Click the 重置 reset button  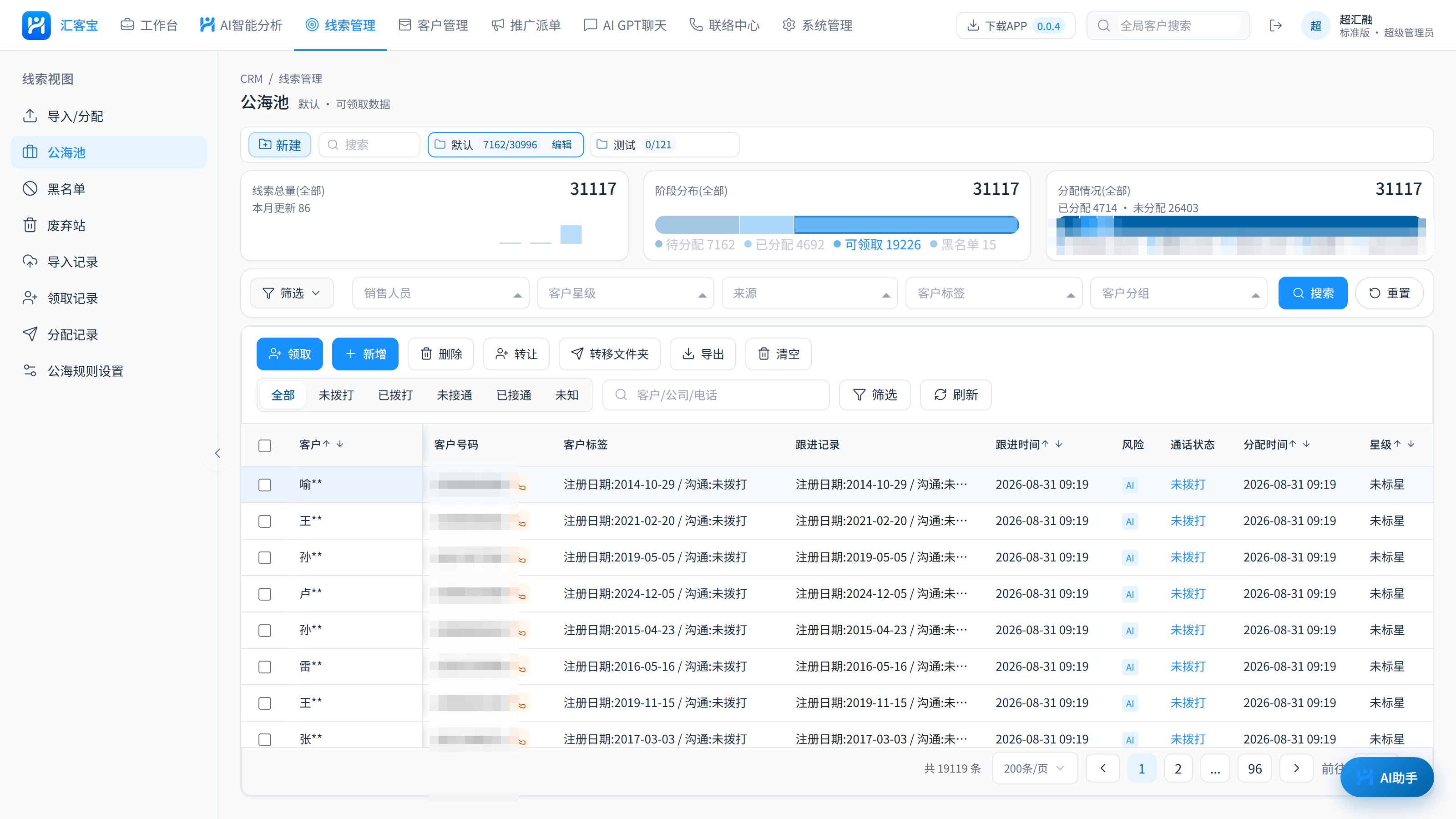click(x=1389, y=293)
